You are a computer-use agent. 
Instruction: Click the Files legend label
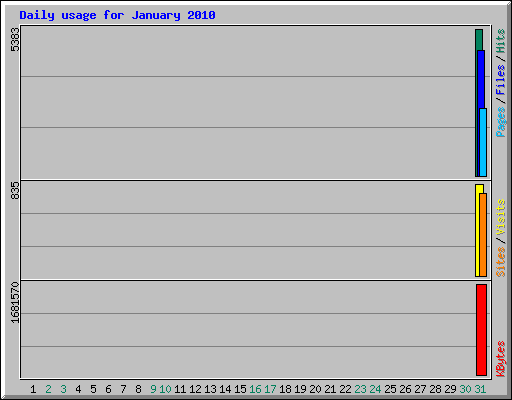pyautogui.click(x=500, y=79)
